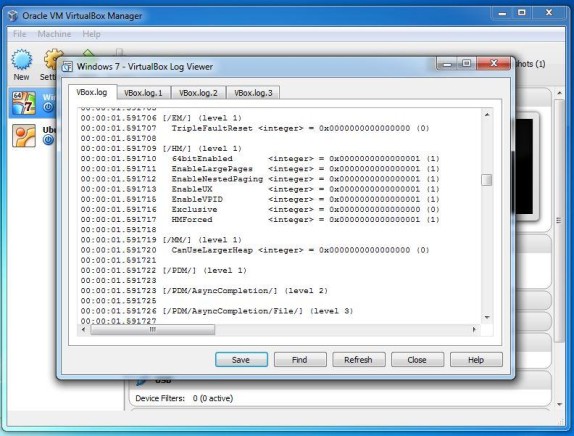Click the [/HM/] (level 1) line

[x=161, y=149]
